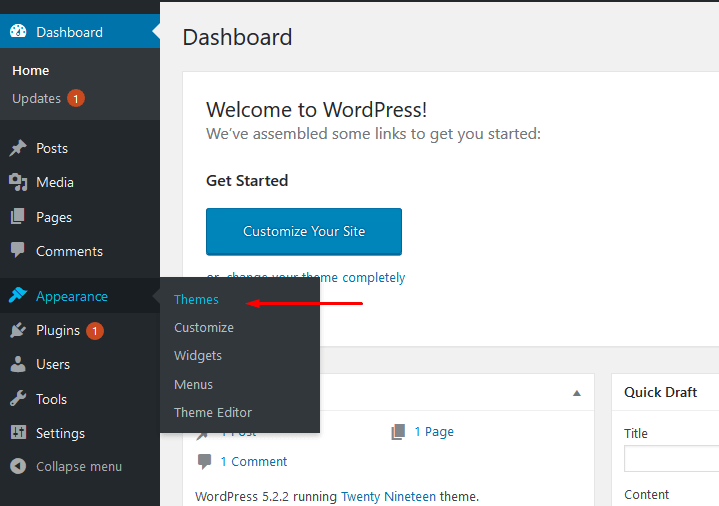
Task: Click the Comments speech bubble icon
Action: pyautogui.click(x=18, y=250)
